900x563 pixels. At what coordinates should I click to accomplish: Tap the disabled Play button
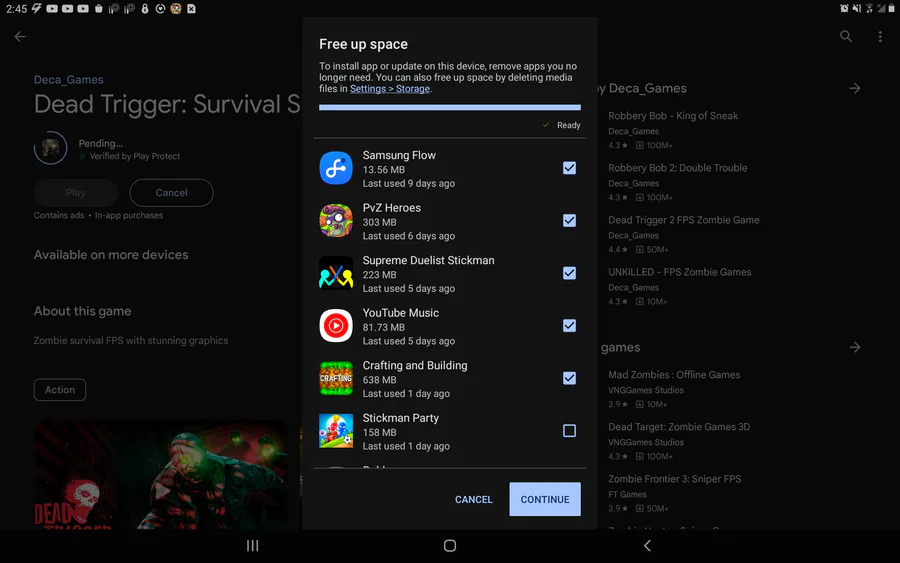(x=76, y=193)
